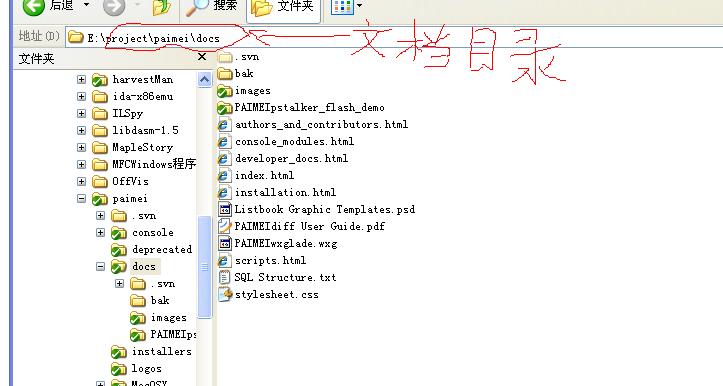Image resolution: width=723 pixels, height=386 pixels.
Task: Click the green Back arrow button
Action: pyautogui.click(x=34, y=6)
